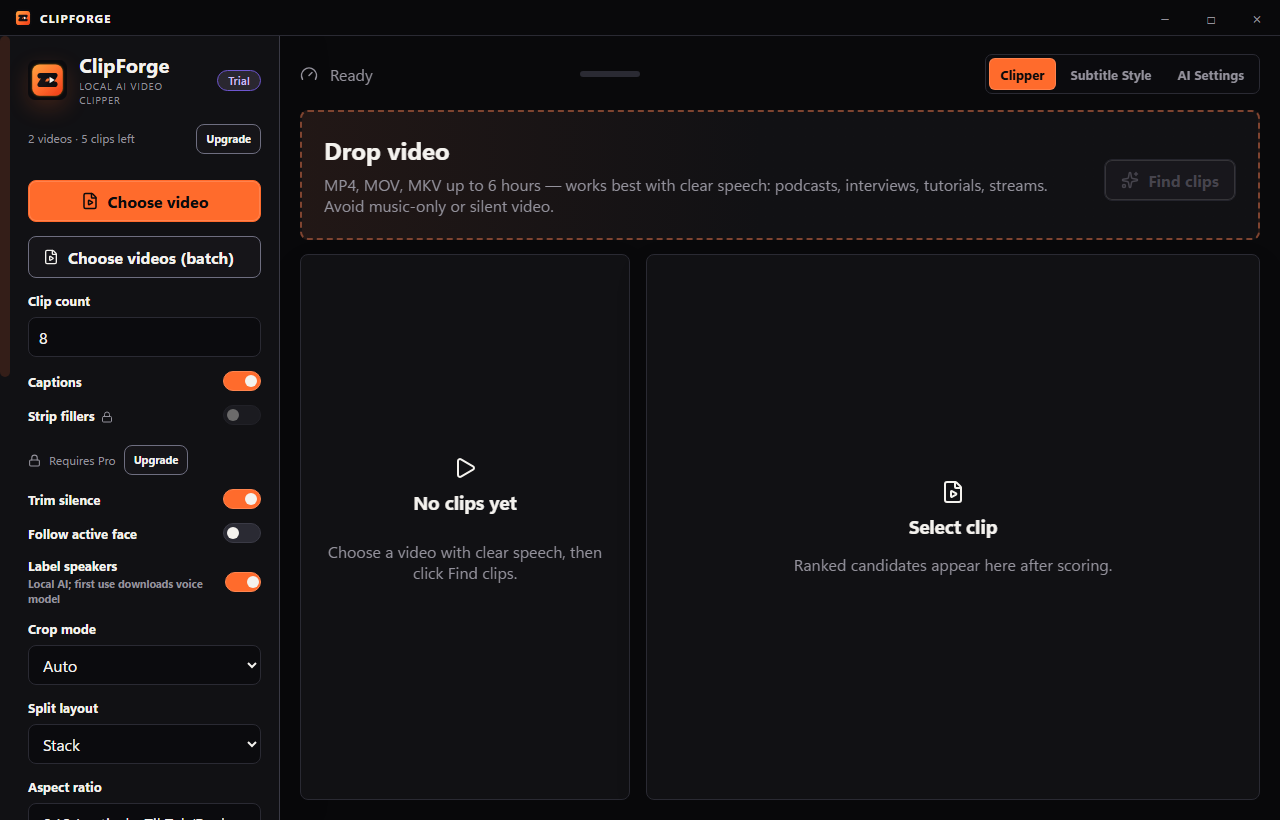
Task: Open the Aspect ratio dropdown
Action: coord(144,812)
